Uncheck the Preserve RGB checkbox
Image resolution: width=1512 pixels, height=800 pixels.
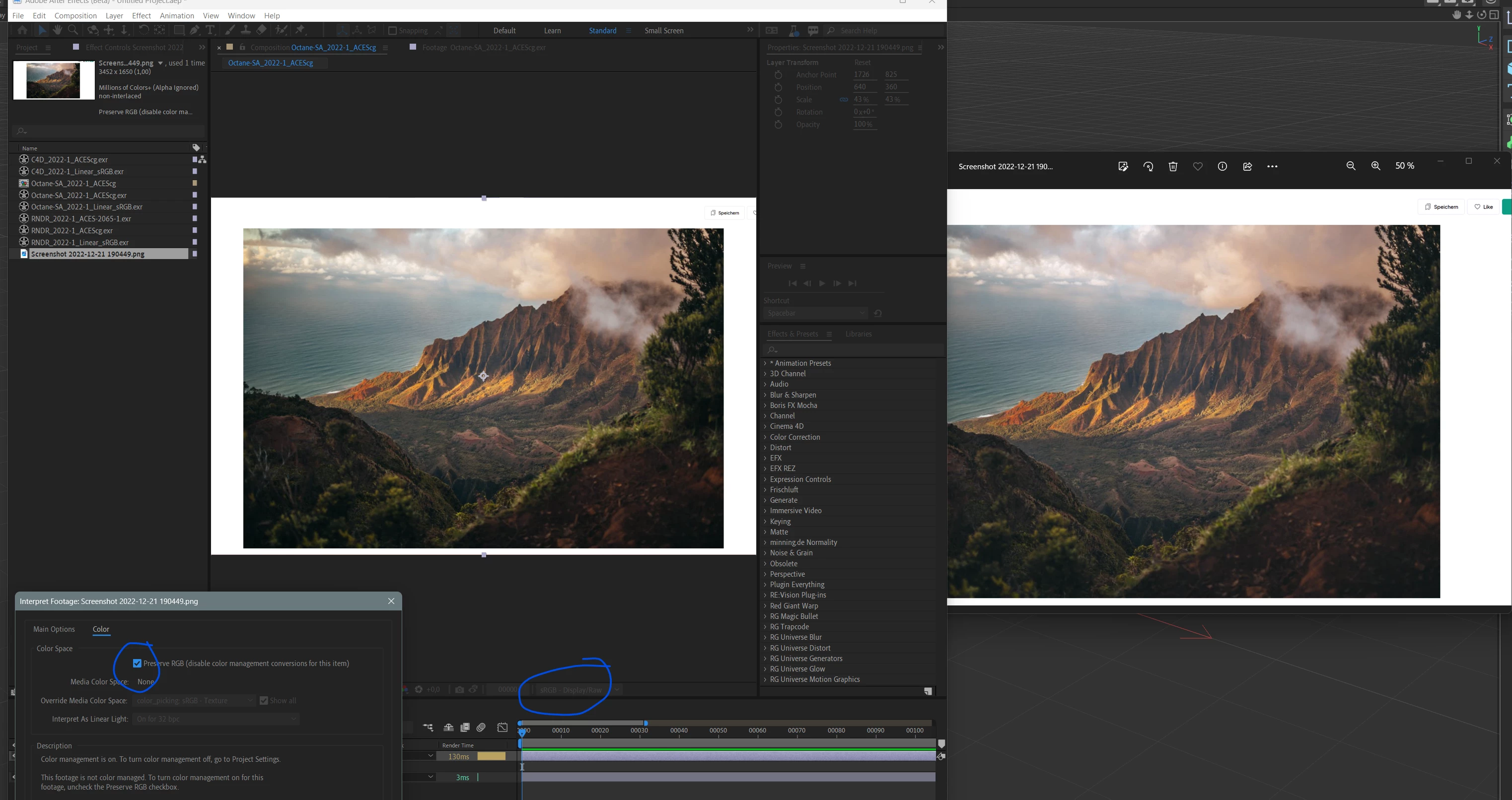137,664
